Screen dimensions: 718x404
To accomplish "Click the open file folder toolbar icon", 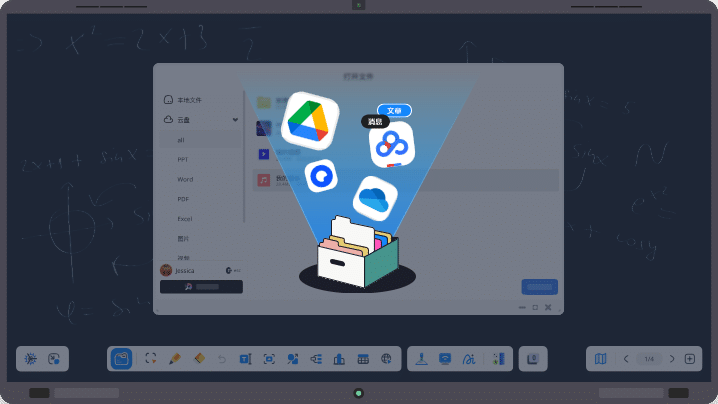I will click(122, 358).
